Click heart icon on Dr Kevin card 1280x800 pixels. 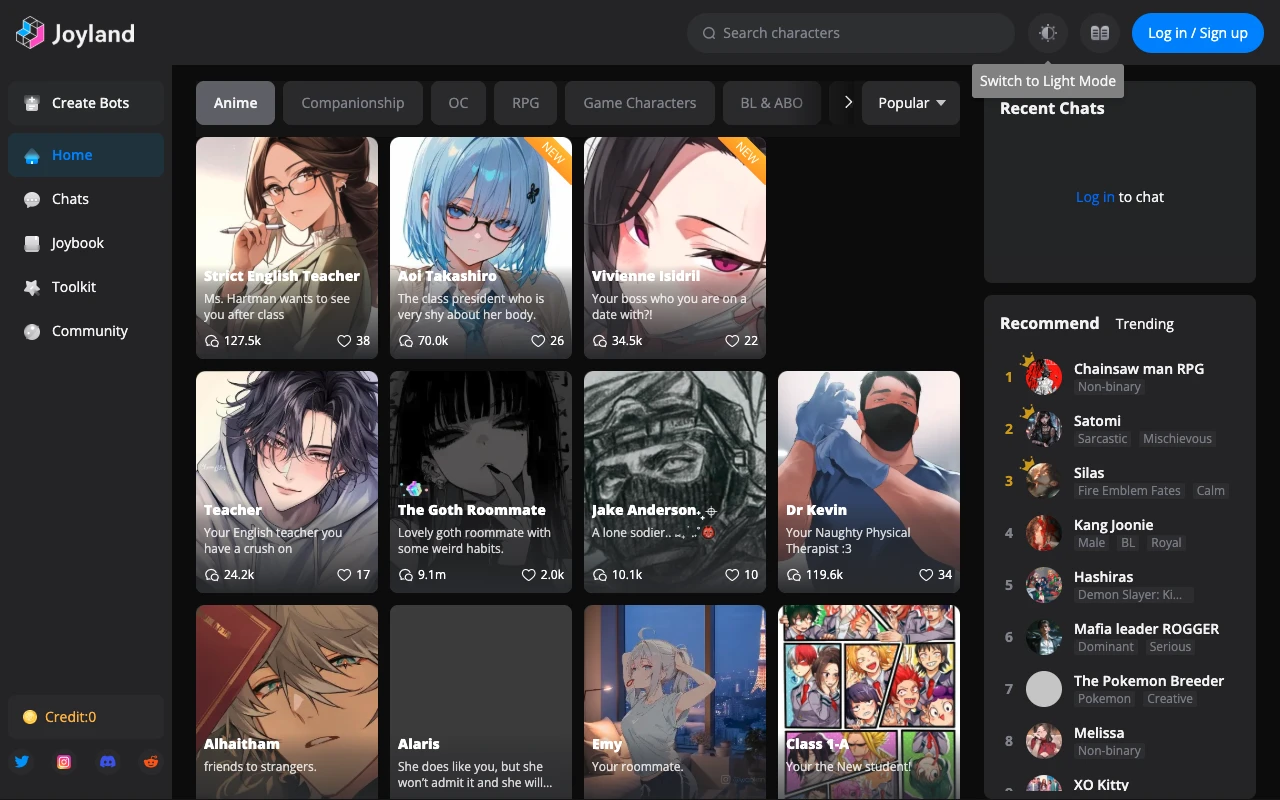pos(926,575)
